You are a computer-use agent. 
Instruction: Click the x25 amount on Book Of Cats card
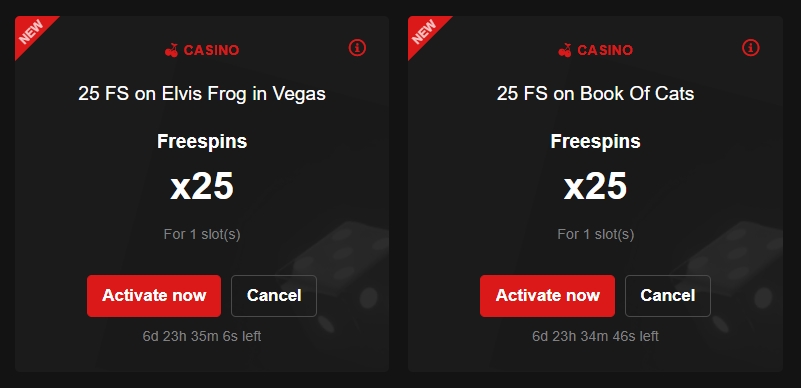(x=595, y=186)
